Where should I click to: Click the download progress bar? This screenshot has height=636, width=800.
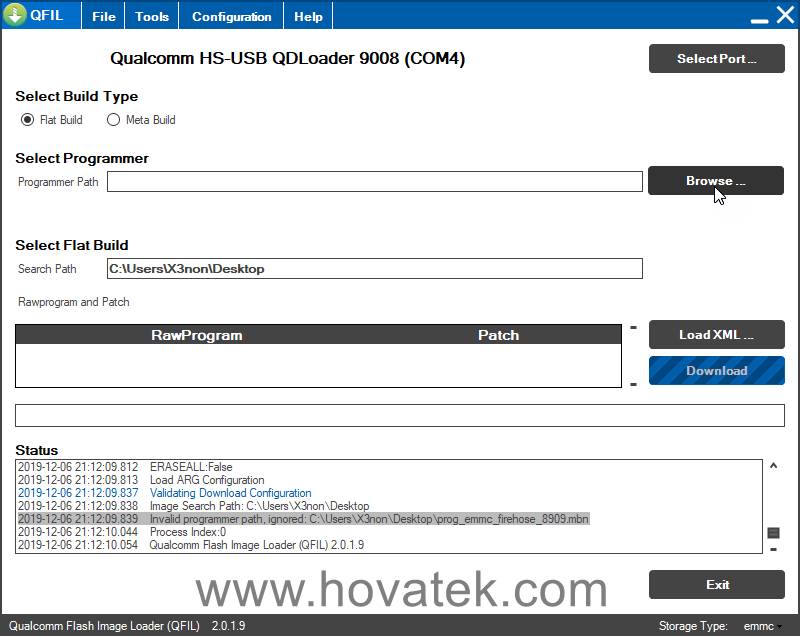[399, 415]
